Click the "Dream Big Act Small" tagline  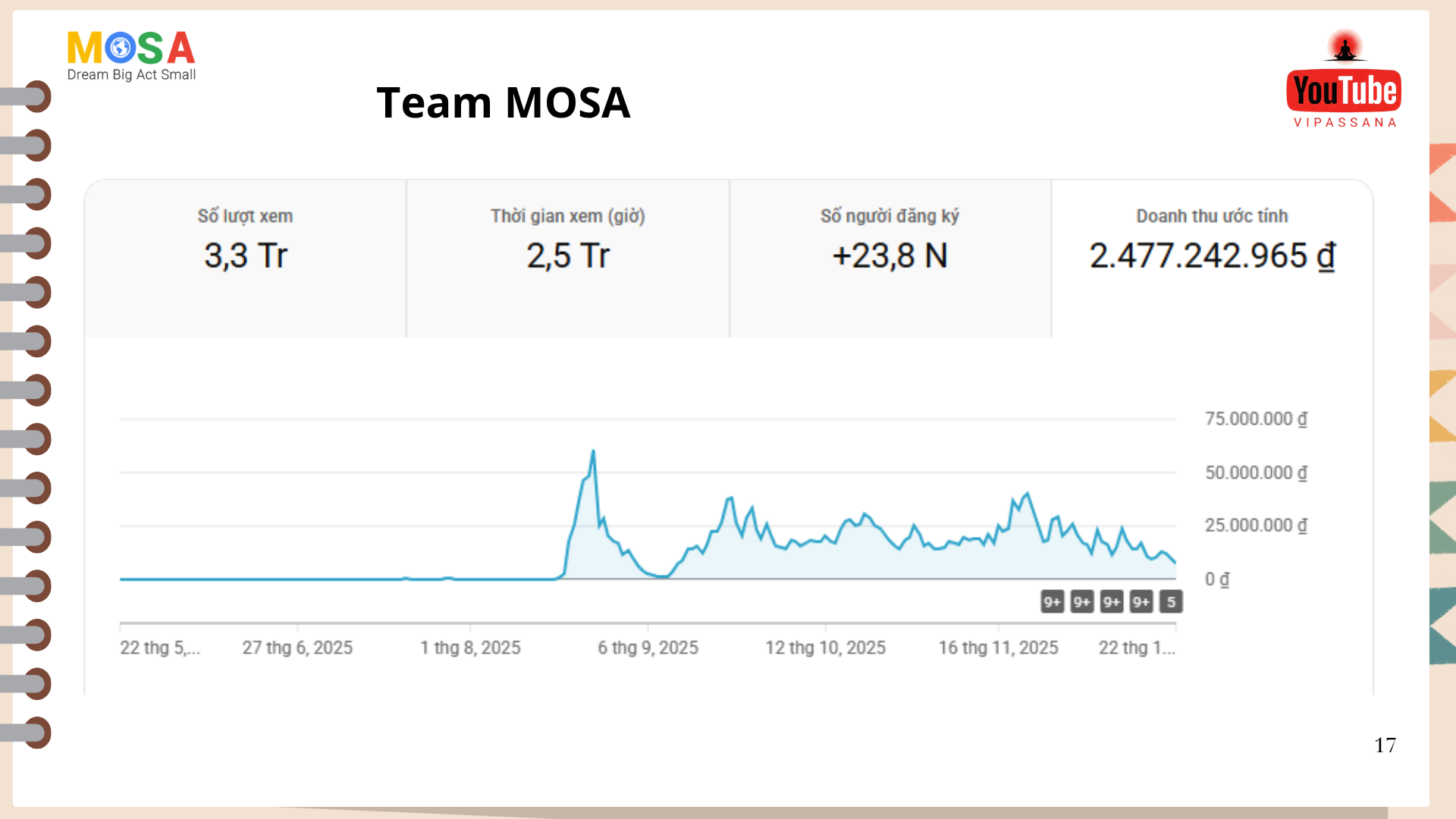(x=131, y=74)
